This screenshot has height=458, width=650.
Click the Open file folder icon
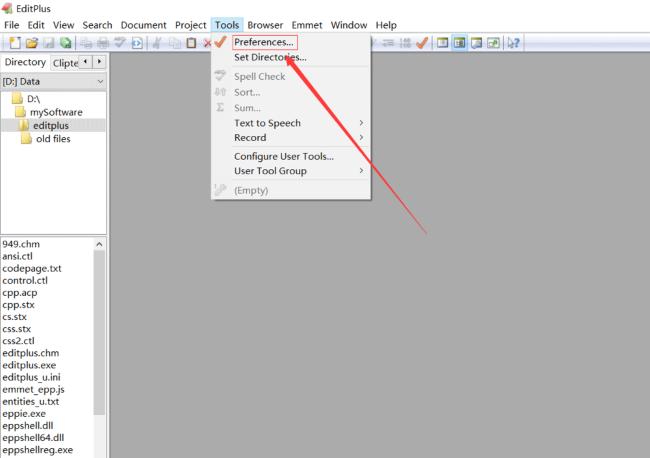pos(32,43)
